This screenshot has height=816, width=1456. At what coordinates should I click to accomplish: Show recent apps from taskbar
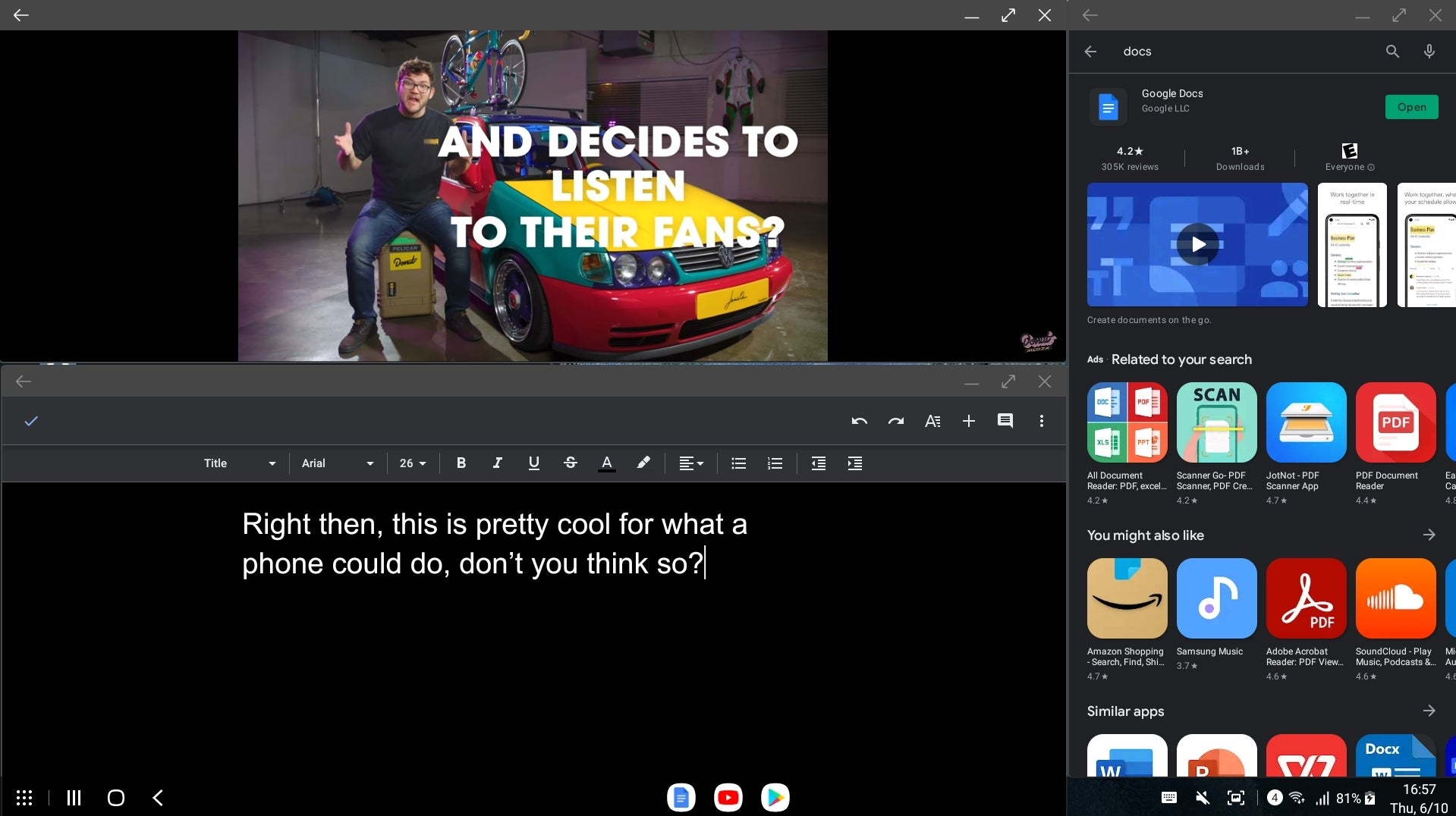(x=74, y=798)
